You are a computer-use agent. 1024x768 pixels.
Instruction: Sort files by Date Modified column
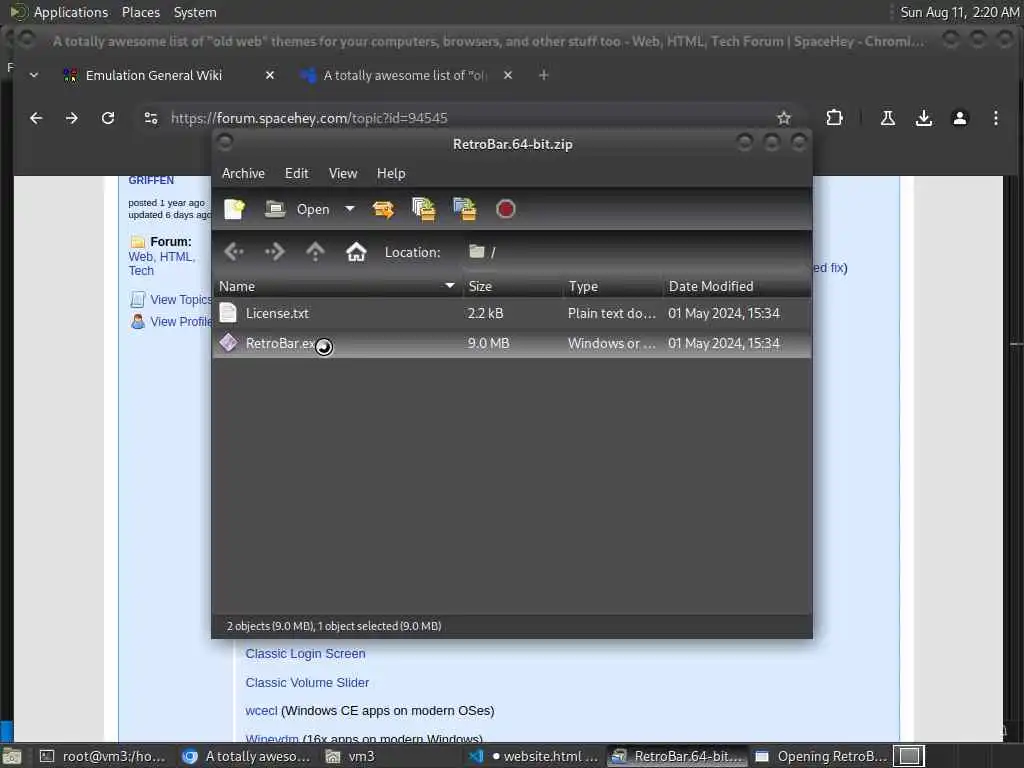pyautogui.click(x=737, y=286)
